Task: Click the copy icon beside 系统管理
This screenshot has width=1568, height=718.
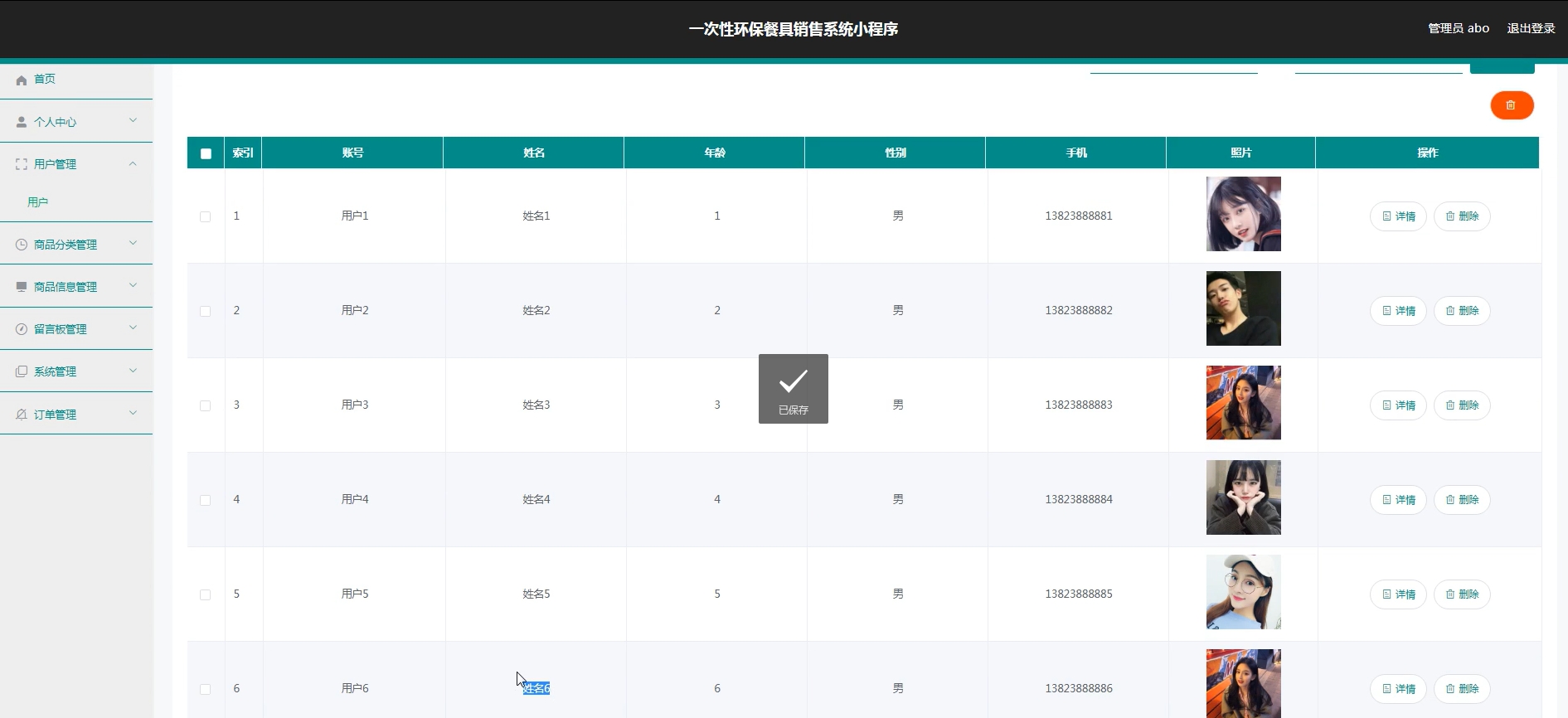Action: point(22,371)
